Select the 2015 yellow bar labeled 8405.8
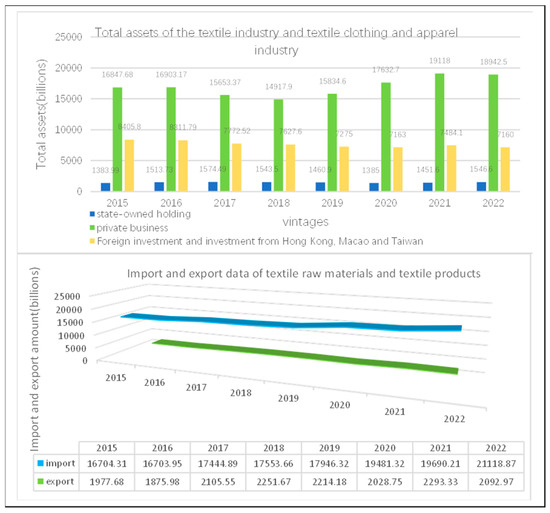Image resolution: width=550 pixels, height=513 pixels. pos(129,166)
